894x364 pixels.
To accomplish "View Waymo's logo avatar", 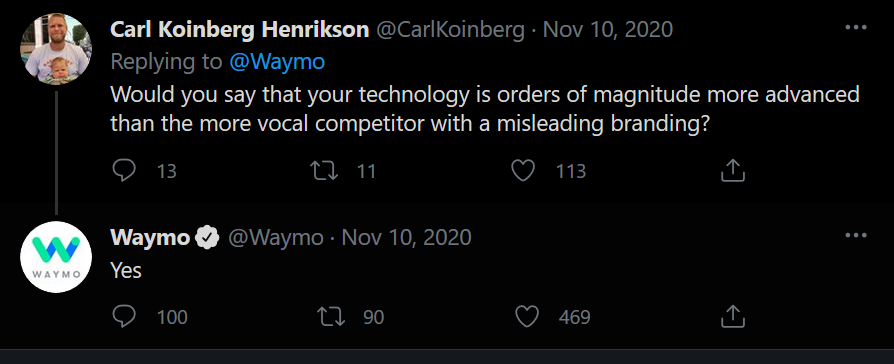I will pos(56,257).
